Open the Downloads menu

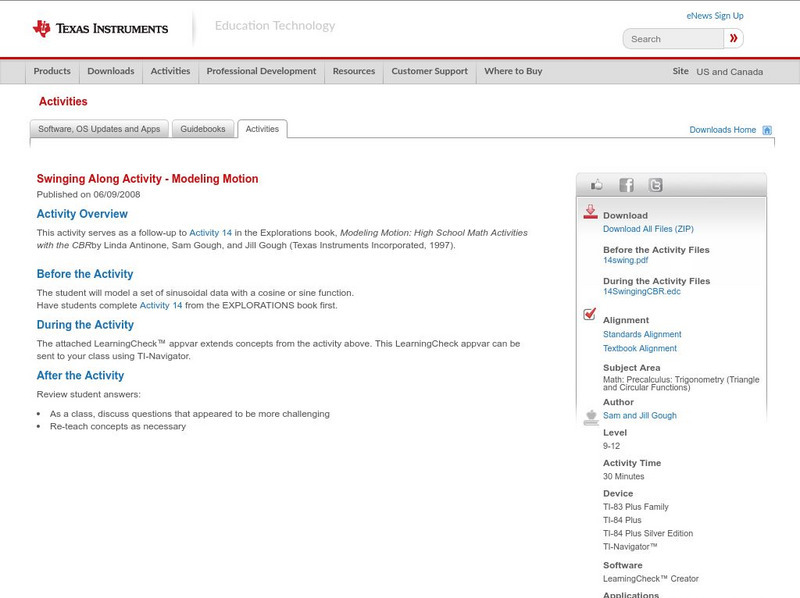[111, 71]
